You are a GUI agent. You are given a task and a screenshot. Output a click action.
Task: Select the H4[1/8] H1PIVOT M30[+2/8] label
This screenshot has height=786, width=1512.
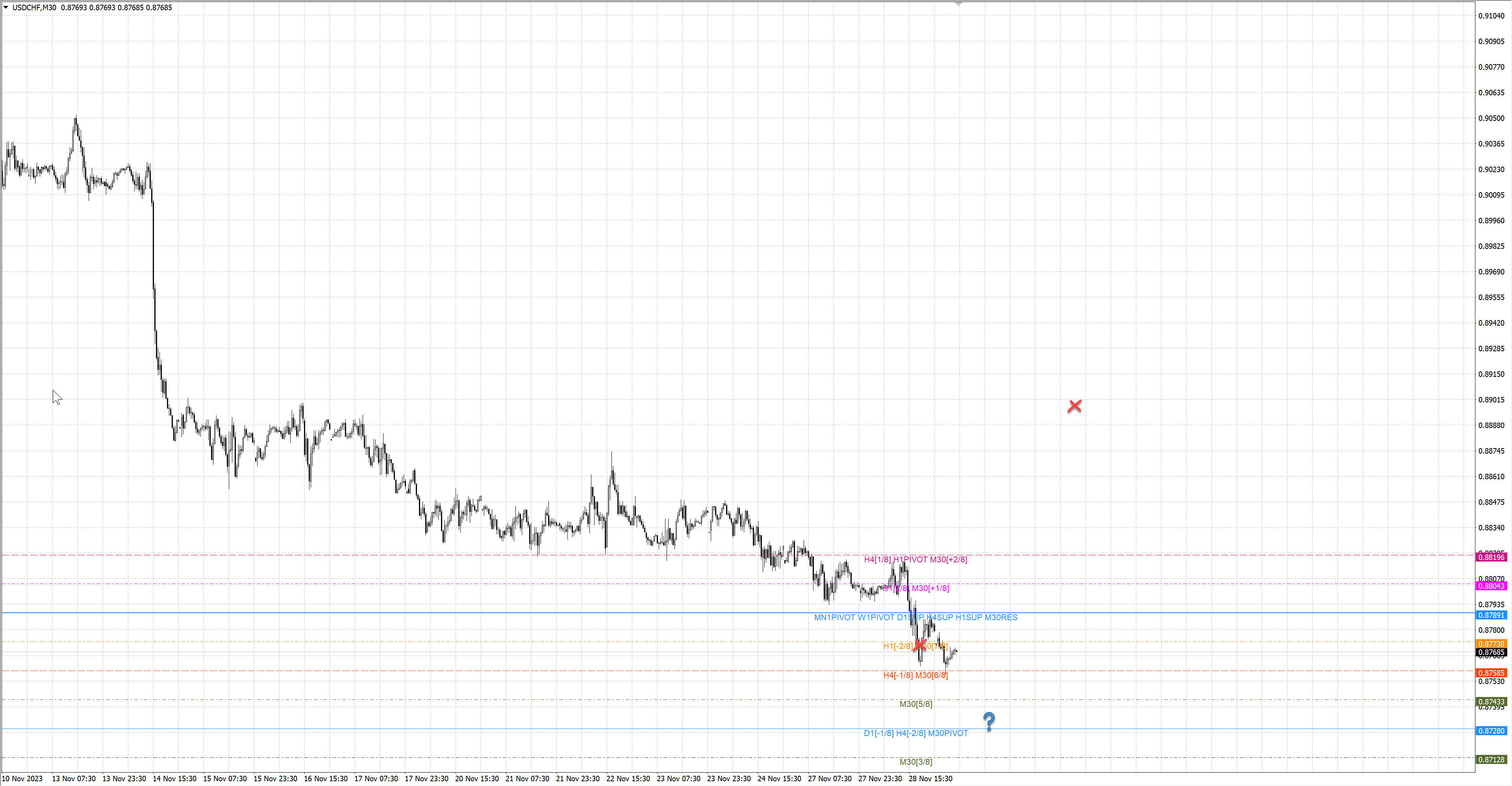click(x=915, y=560)
